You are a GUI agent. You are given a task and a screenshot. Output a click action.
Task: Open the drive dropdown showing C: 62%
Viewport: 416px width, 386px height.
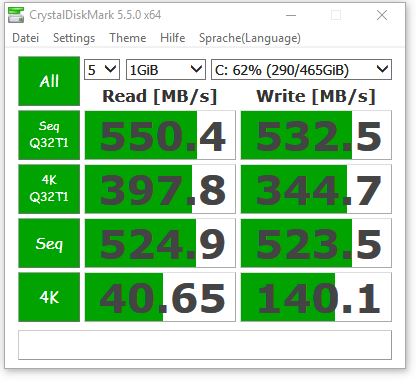(301, 70)
